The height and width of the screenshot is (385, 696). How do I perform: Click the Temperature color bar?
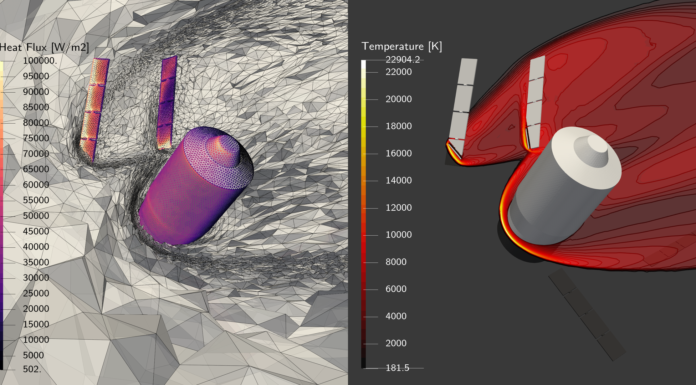point(364,214)
